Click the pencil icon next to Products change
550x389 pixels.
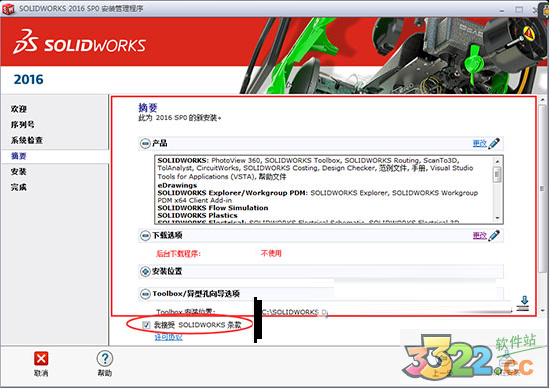(494, 143)
